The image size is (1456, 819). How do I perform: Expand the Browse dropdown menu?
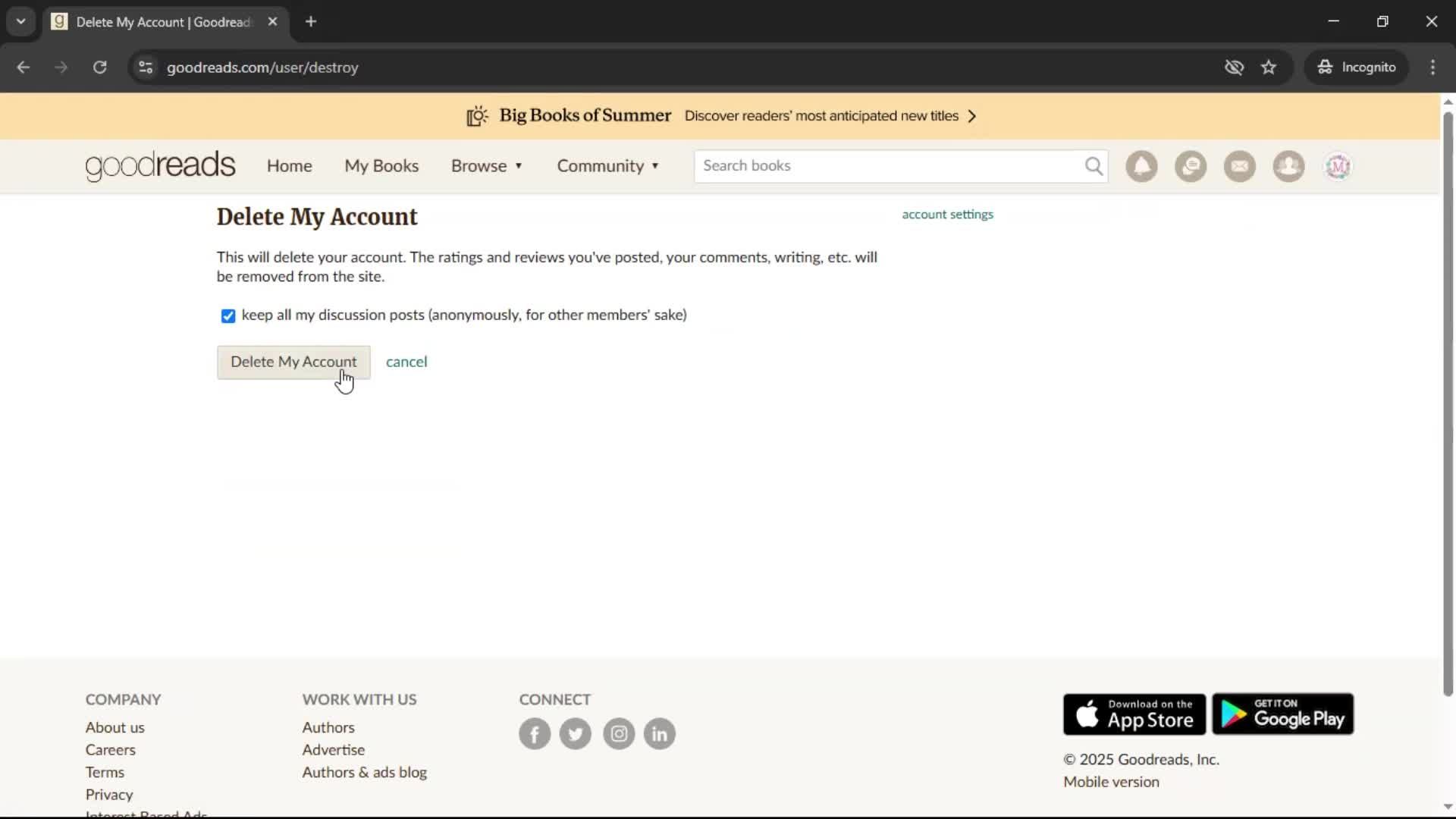coord(487,166)
